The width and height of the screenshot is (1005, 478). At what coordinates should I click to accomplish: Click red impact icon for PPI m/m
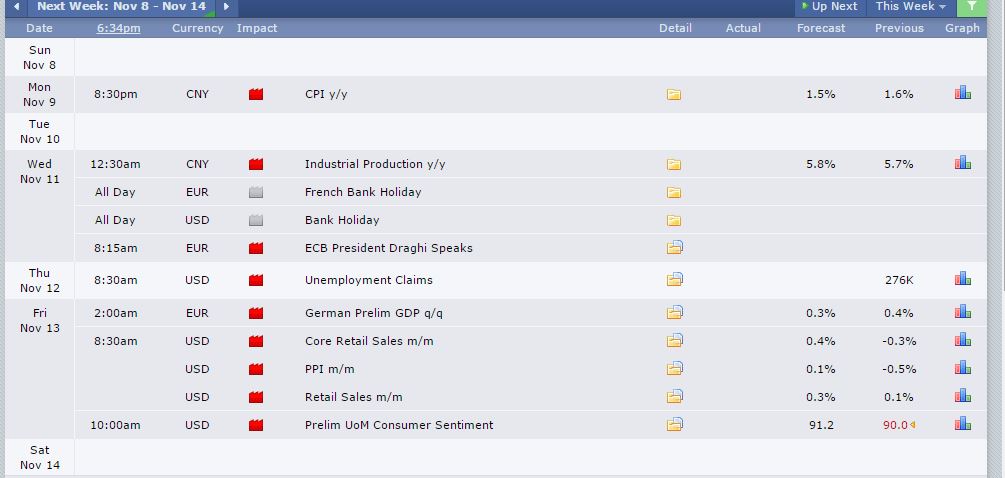pyautogui.click(x=256, y=369)
